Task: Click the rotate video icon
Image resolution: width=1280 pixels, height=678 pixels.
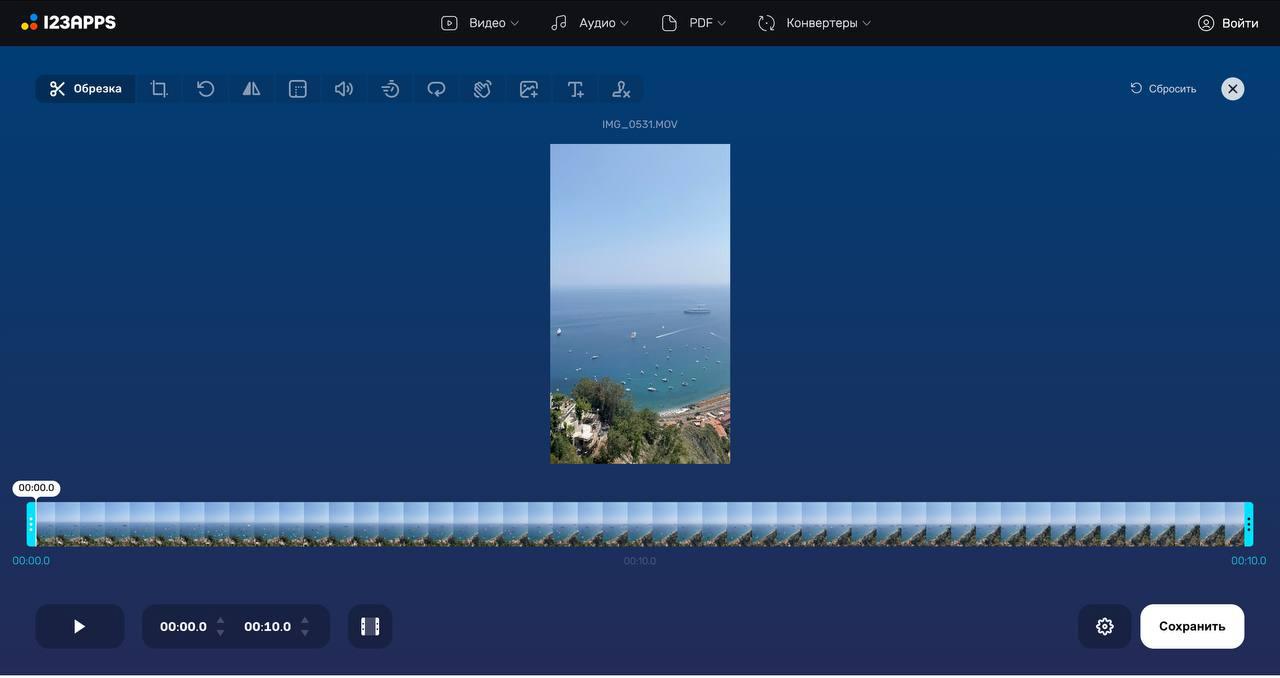Action: (205, 89)
